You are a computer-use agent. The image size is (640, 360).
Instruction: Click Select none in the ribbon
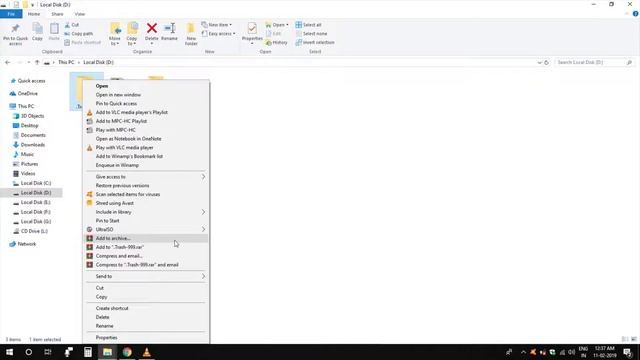311,34
